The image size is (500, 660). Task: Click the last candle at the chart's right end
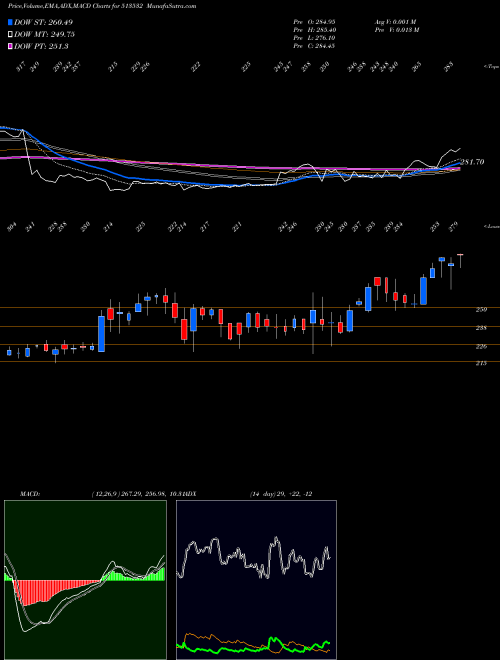[x=460, y=261]
